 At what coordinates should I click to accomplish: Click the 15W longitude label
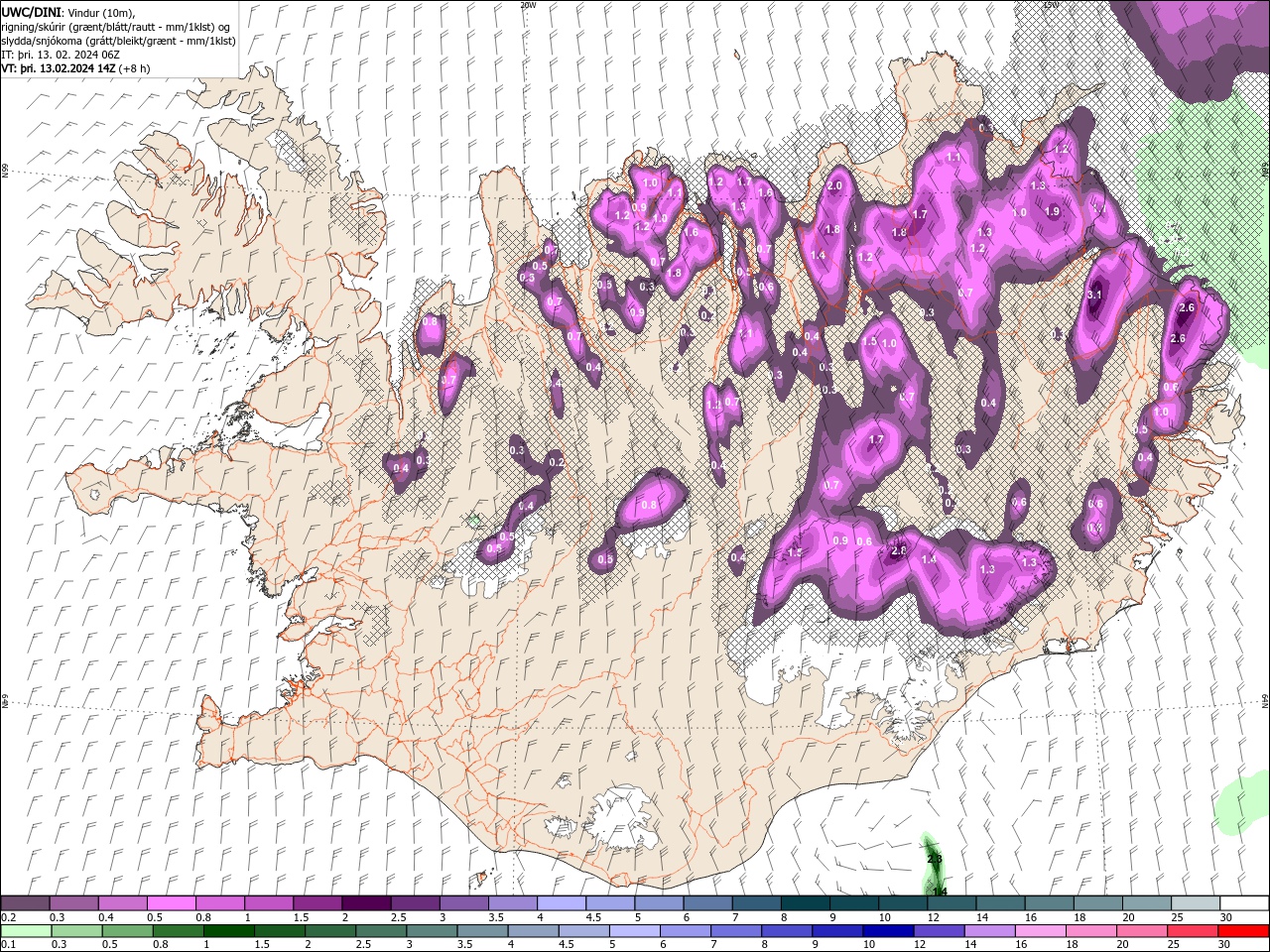click(x=1052, y=4)
